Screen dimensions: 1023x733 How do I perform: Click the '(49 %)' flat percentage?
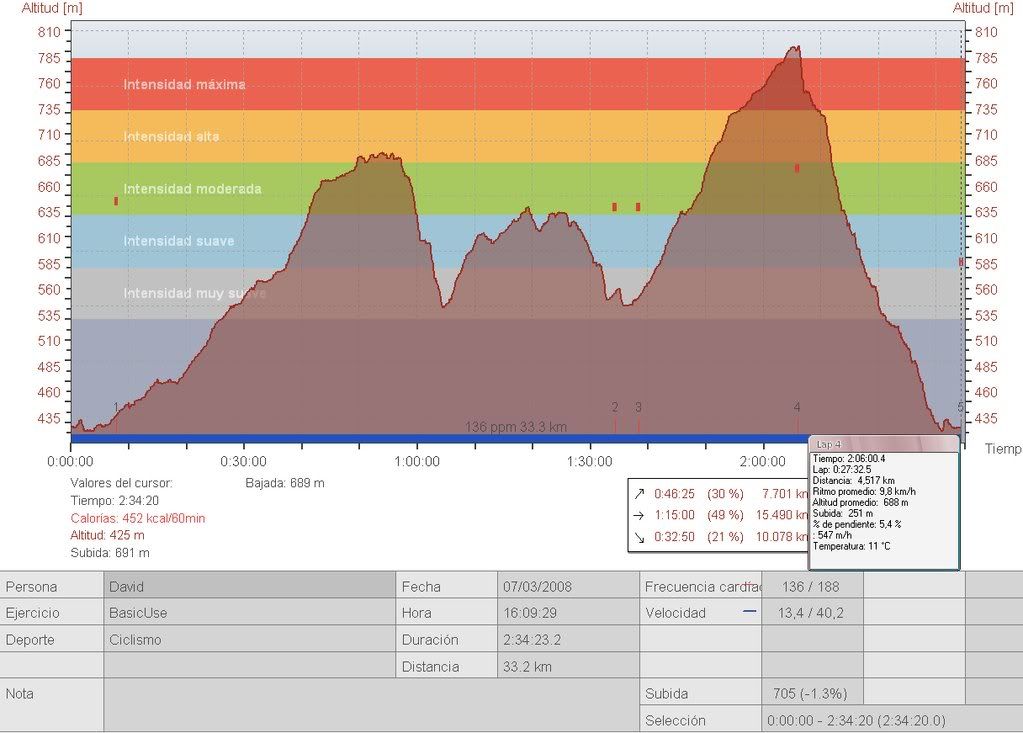[x=725, y=515]
